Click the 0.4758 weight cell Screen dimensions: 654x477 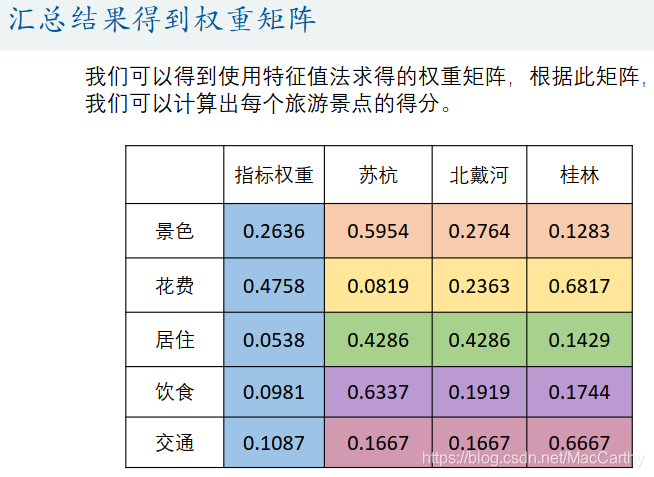[274, 286]
